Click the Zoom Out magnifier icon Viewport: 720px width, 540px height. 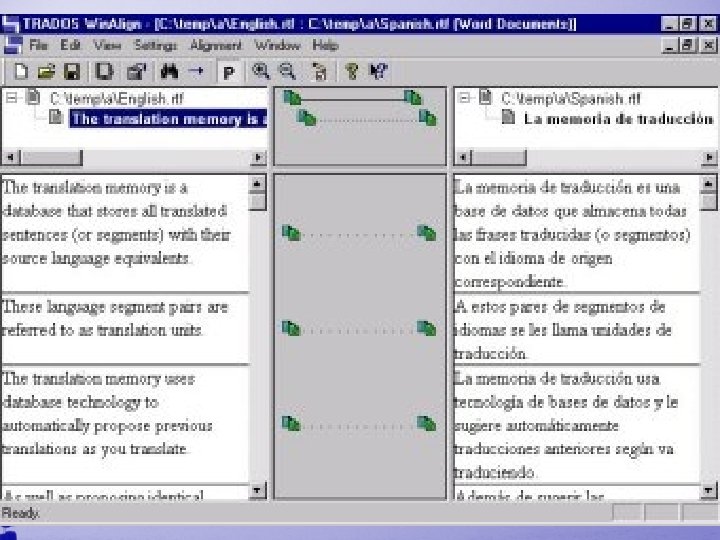pos(287,71)
